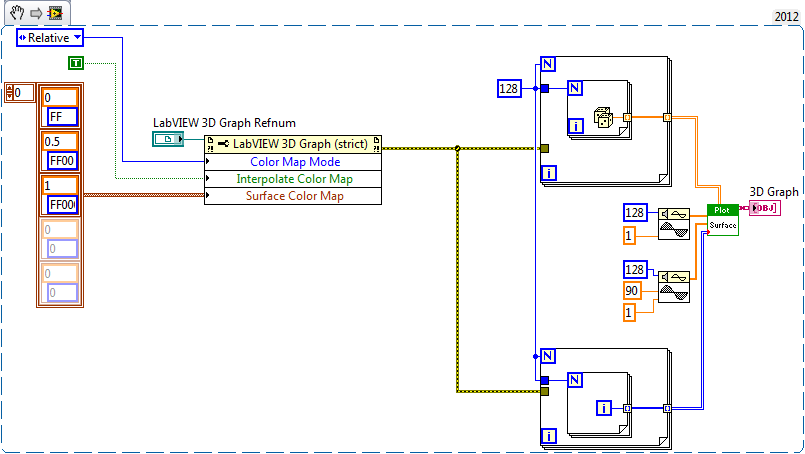Click the 2012 version label
Image resolution: width=805 pixels, height=454 pixels.
786,16
